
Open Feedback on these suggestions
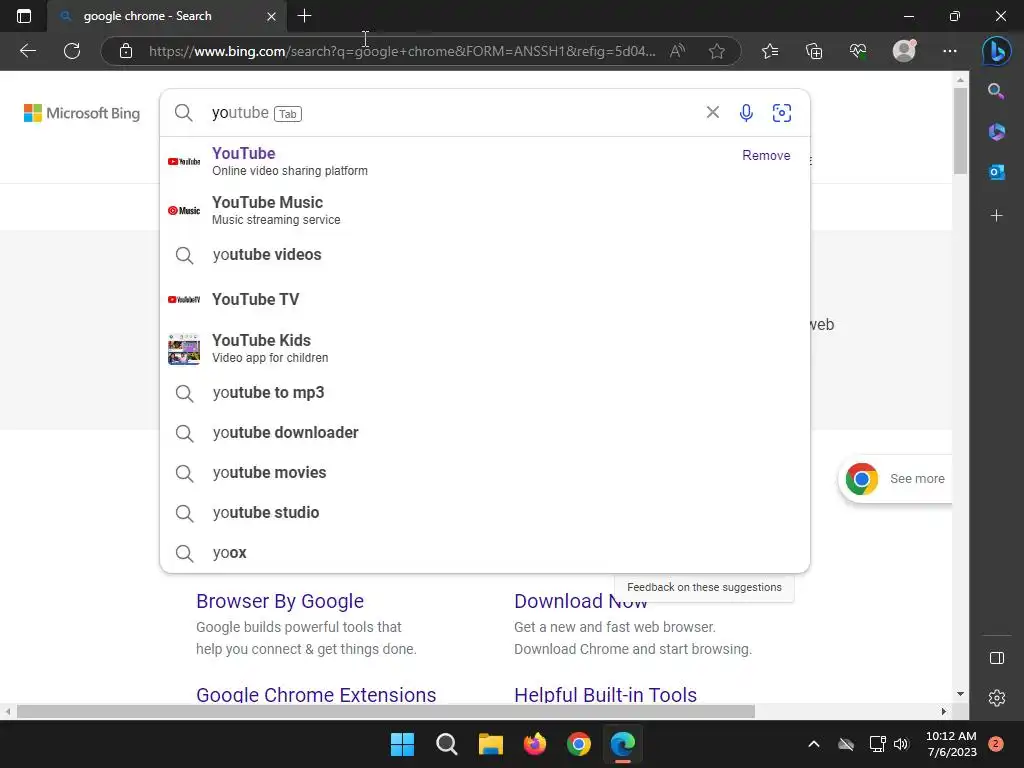pyautogui.click(x=704, y=587)
